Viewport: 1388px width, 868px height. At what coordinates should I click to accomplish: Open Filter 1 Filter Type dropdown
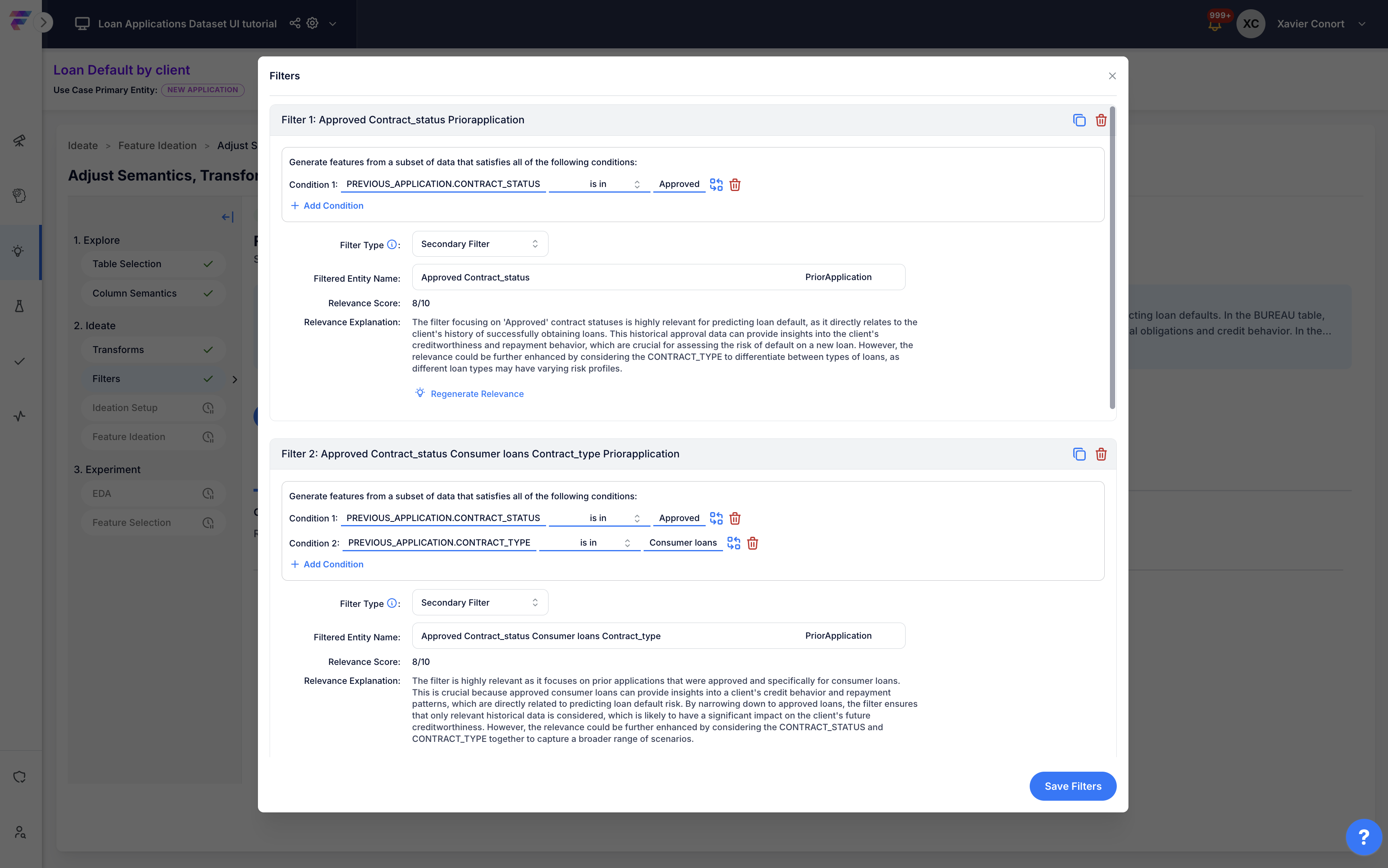(480, 244)
